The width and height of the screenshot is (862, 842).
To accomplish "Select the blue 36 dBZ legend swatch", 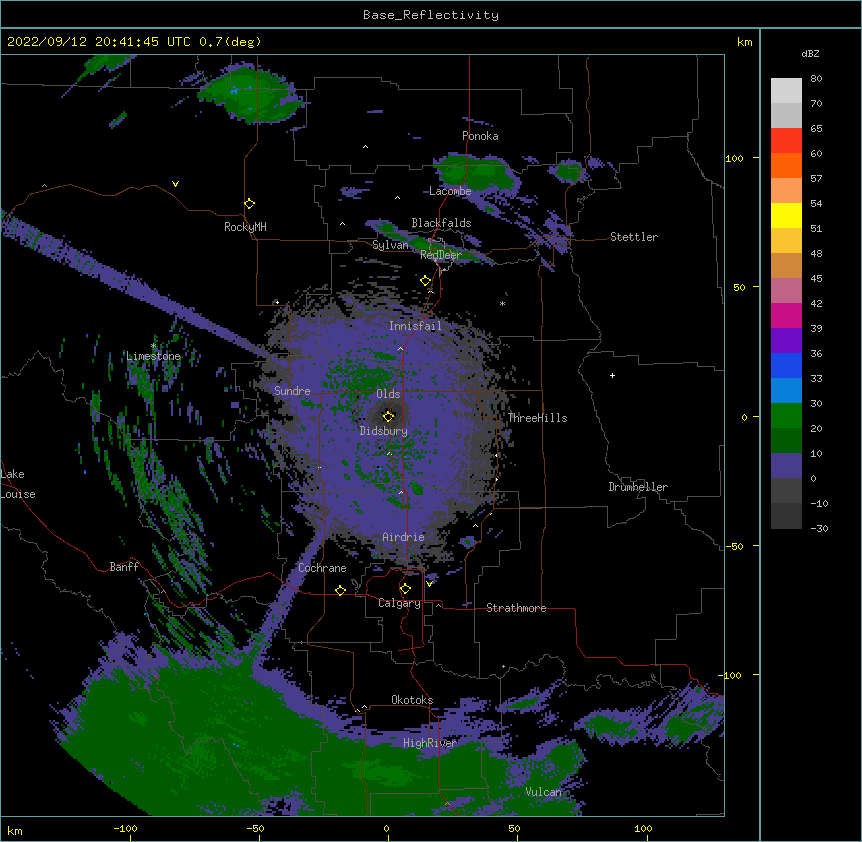I will coord(786,365).
